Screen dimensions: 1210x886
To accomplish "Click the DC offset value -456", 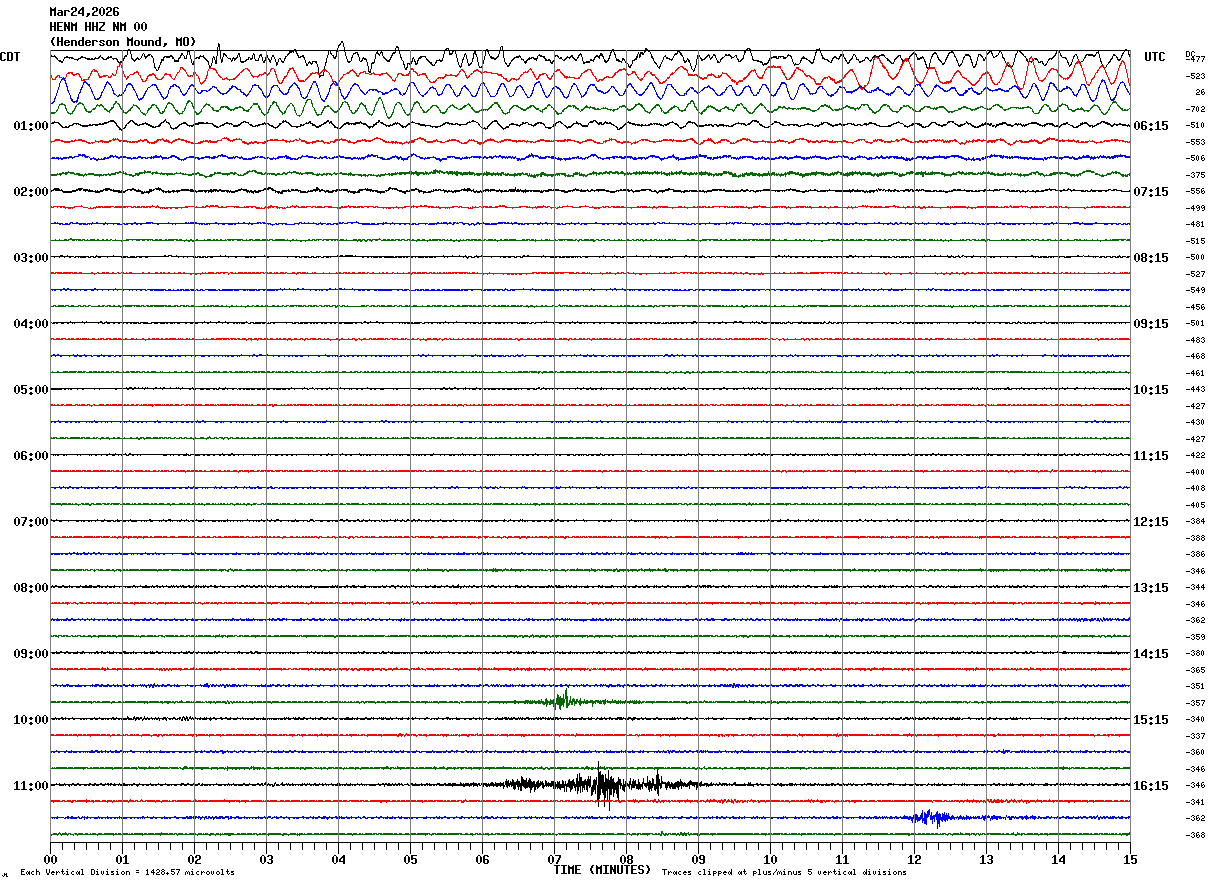I will (1195, 307).
